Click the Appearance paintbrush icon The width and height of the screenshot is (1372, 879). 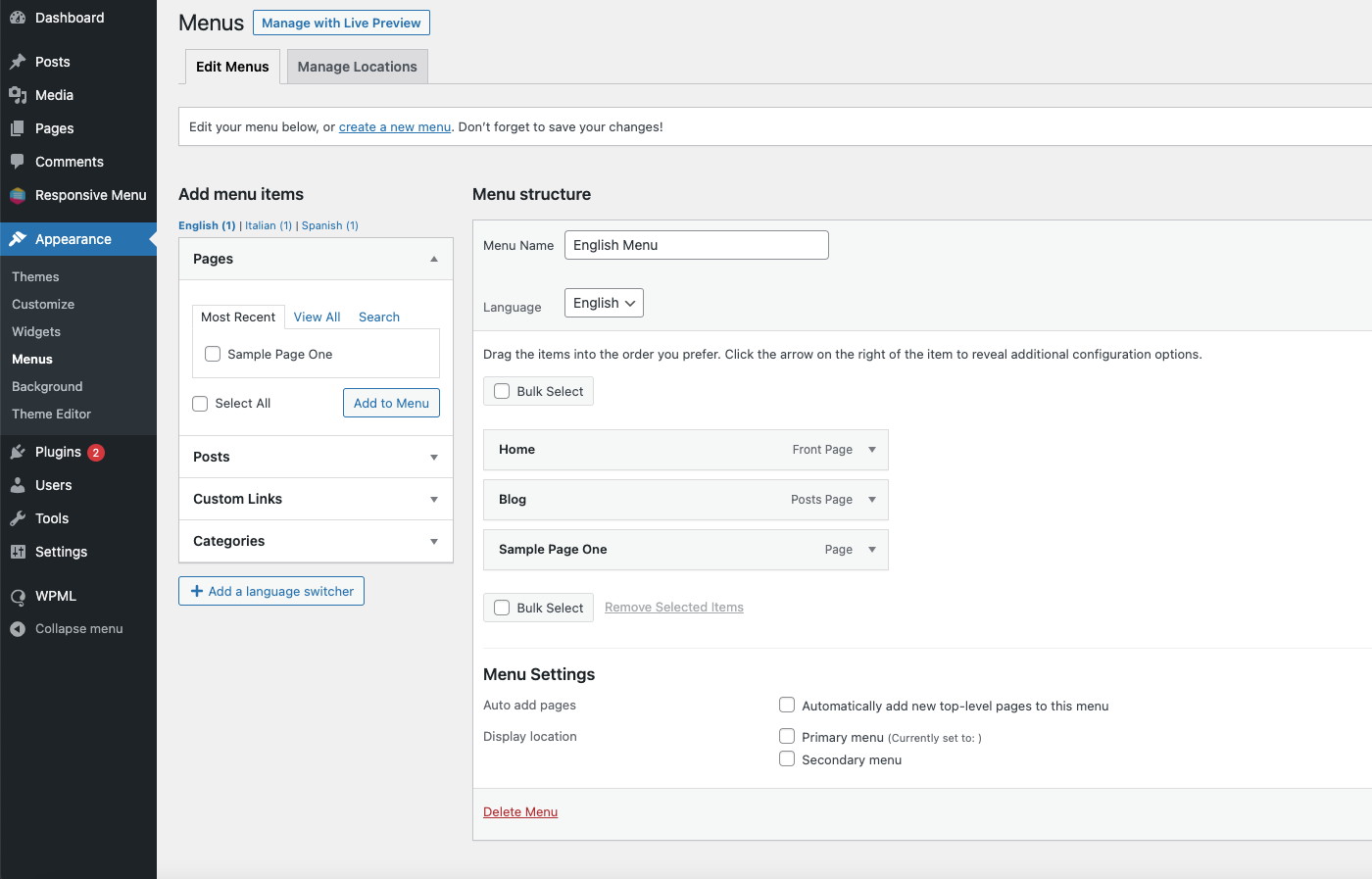(x=18, y=239)
